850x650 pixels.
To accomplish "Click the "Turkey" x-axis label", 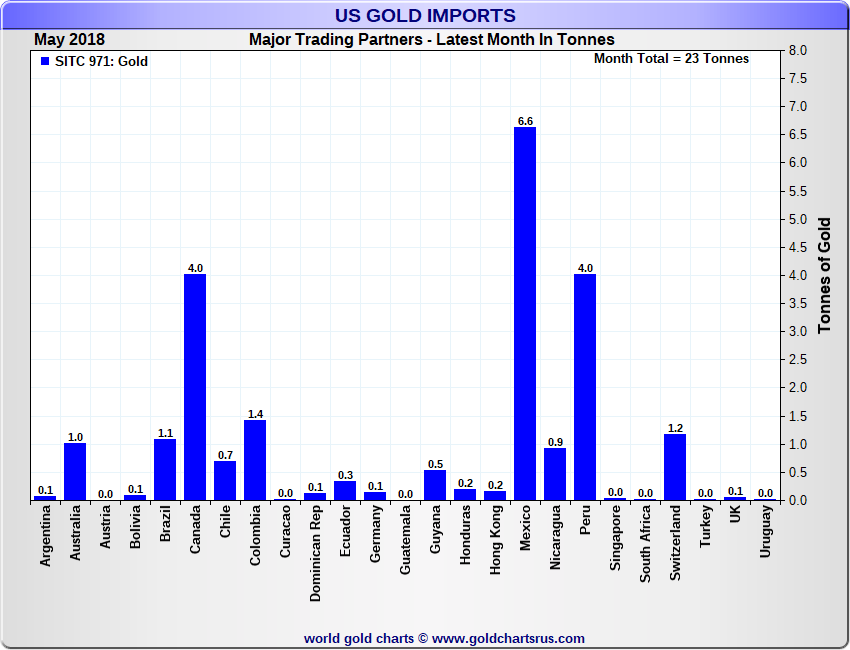I will 705,526.
